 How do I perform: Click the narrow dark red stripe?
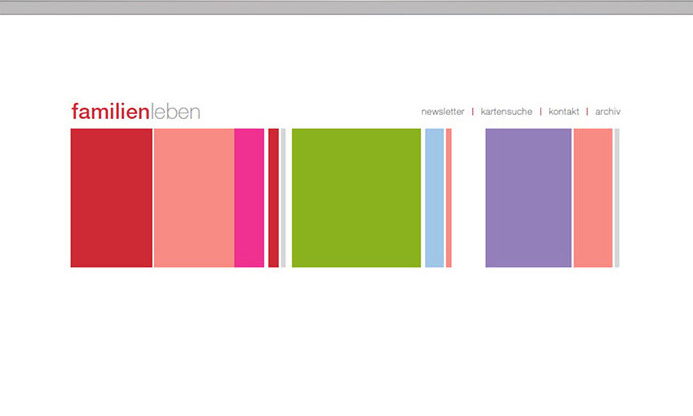tap(273, 198)
